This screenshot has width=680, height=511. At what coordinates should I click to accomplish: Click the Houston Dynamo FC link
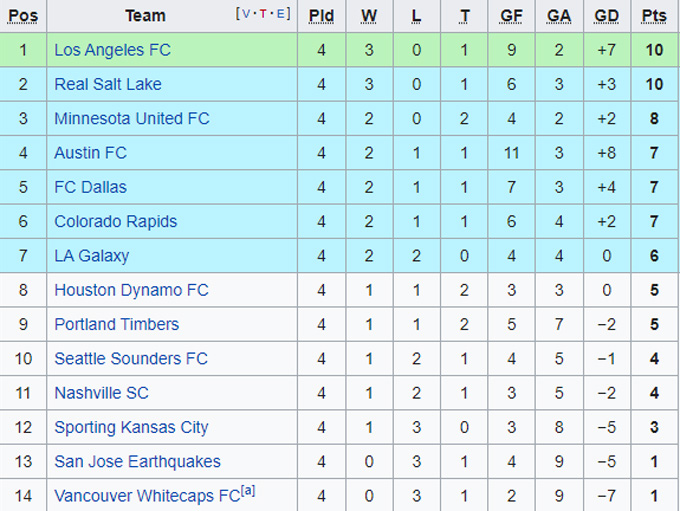[131, 290]
